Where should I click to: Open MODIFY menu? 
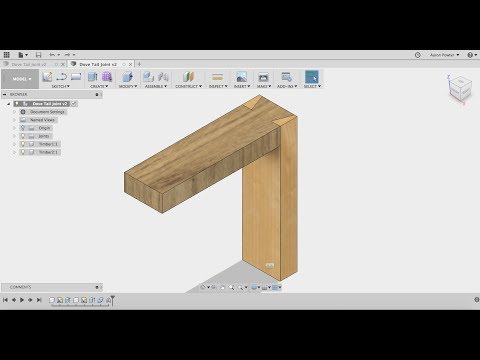pos(128,86)
